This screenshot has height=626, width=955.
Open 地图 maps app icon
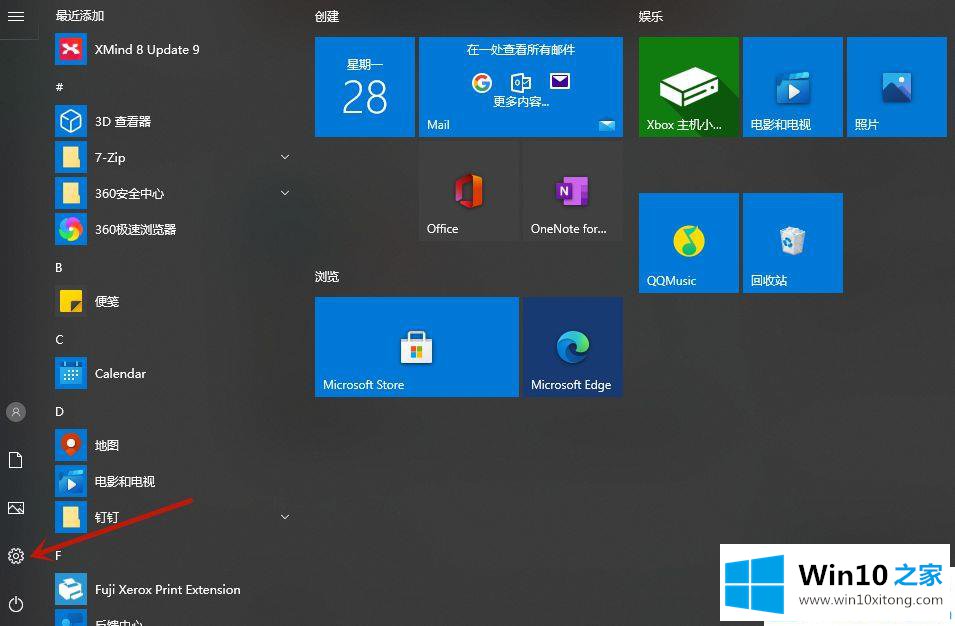(71, 445)
